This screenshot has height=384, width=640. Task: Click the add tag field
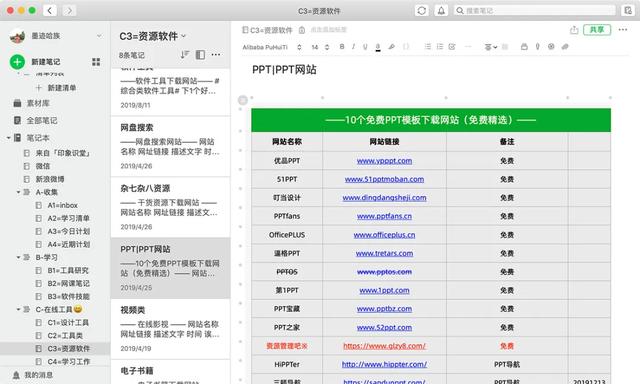pyautogui.click(x=329, y=30)
